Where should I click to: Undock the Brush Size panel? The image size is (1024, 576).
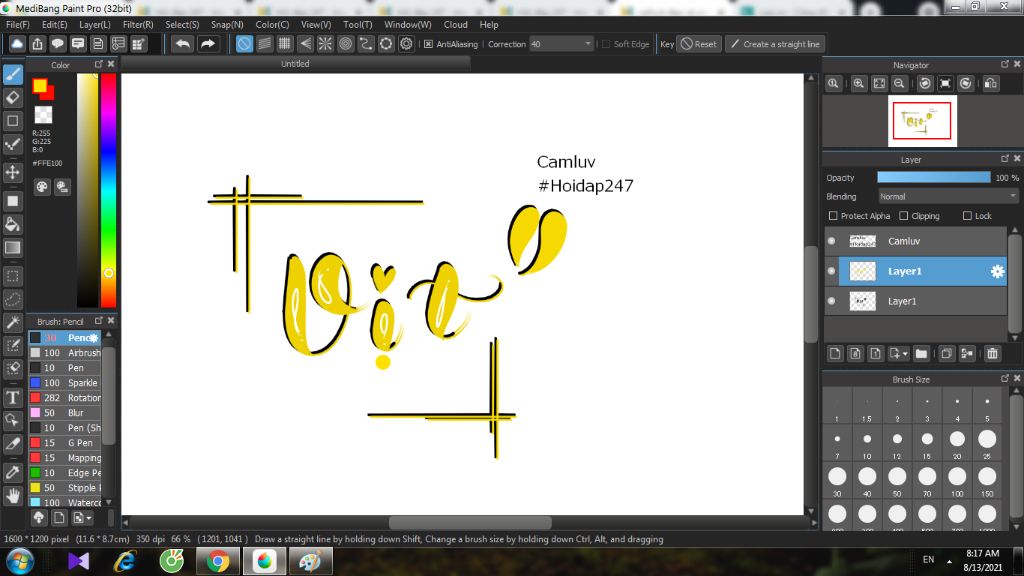[1004, 378]
